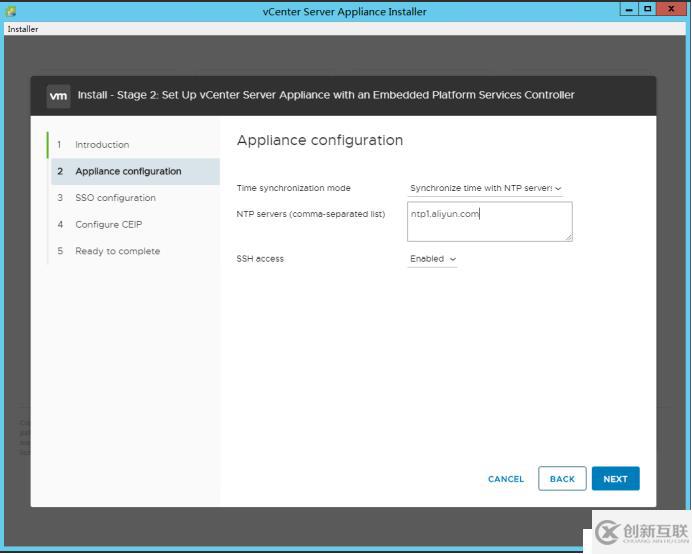Click the Install - Stage 2 header title
692x554 pixels.
pyautogui.click(x=326, y=95)
